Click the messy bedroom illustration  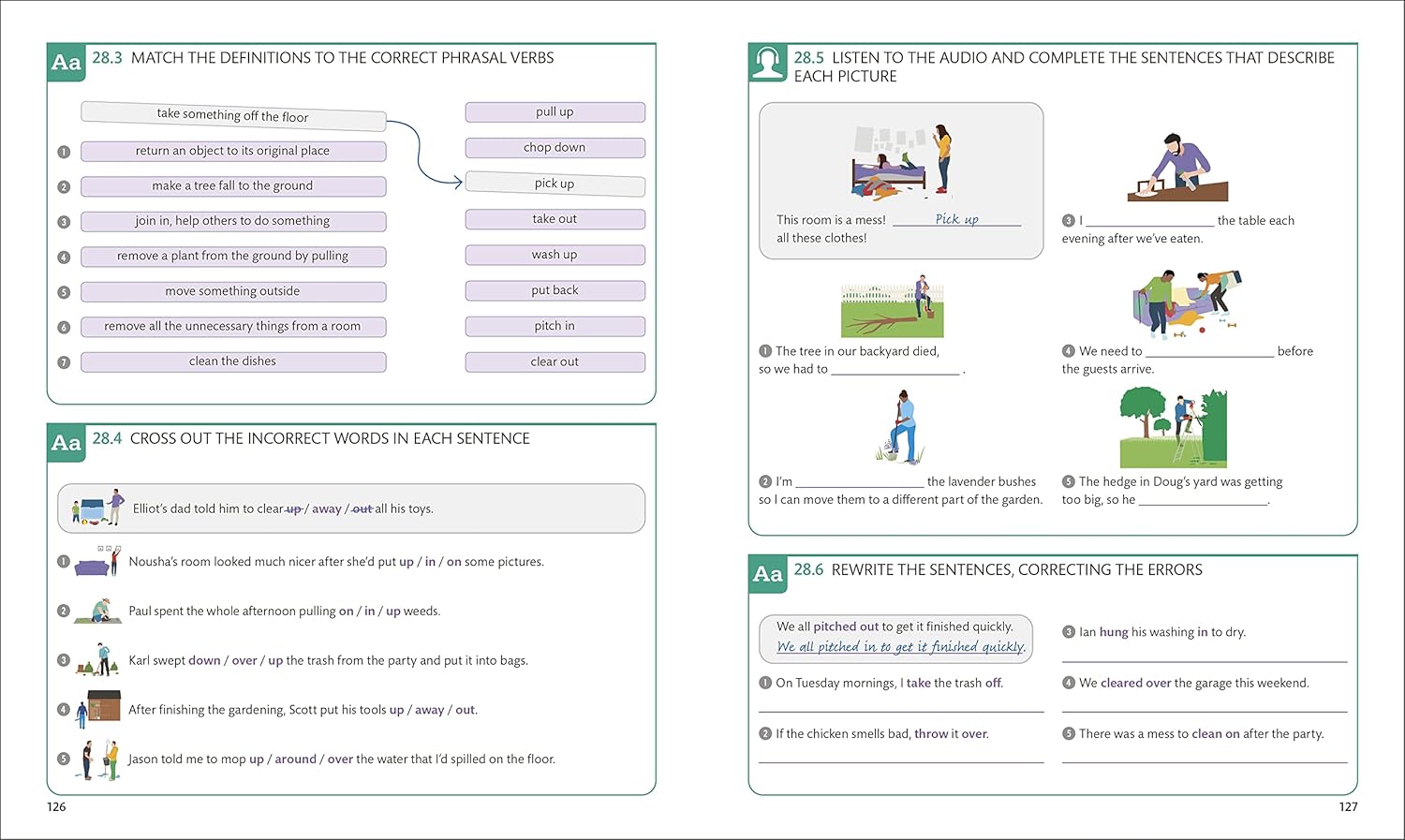(902, 161)
